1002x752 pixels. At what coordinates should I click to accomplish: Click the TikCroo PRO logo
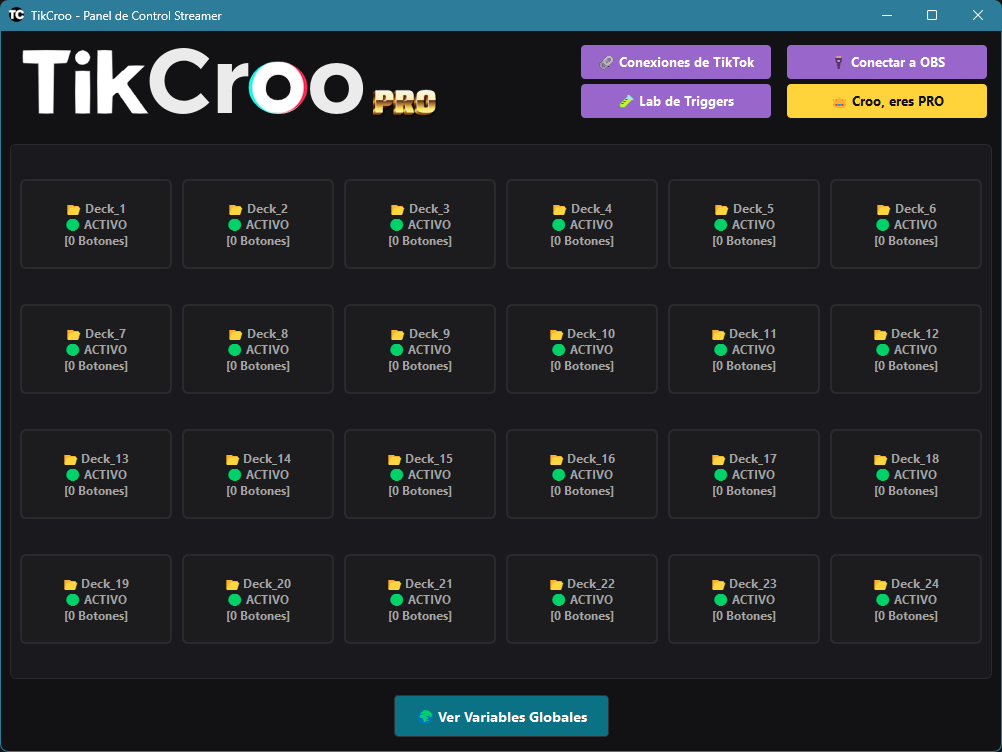[x=229, y=82]
